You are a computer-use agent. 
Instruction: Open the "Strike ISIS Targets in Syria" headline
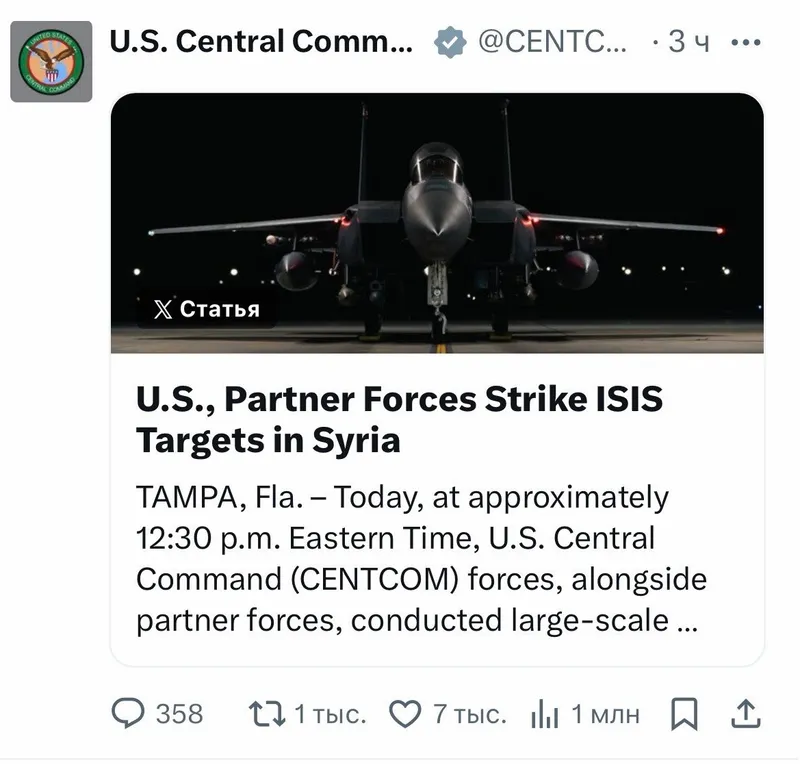pyautogui.click(x=400, y=419)
